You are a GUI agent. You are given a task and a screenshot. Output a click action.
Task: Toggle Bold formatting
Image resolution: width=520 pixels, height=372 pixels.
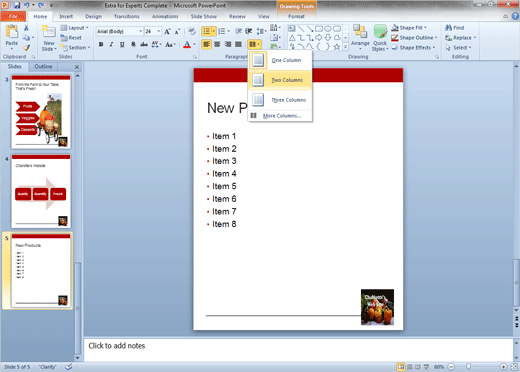point(101,44)
